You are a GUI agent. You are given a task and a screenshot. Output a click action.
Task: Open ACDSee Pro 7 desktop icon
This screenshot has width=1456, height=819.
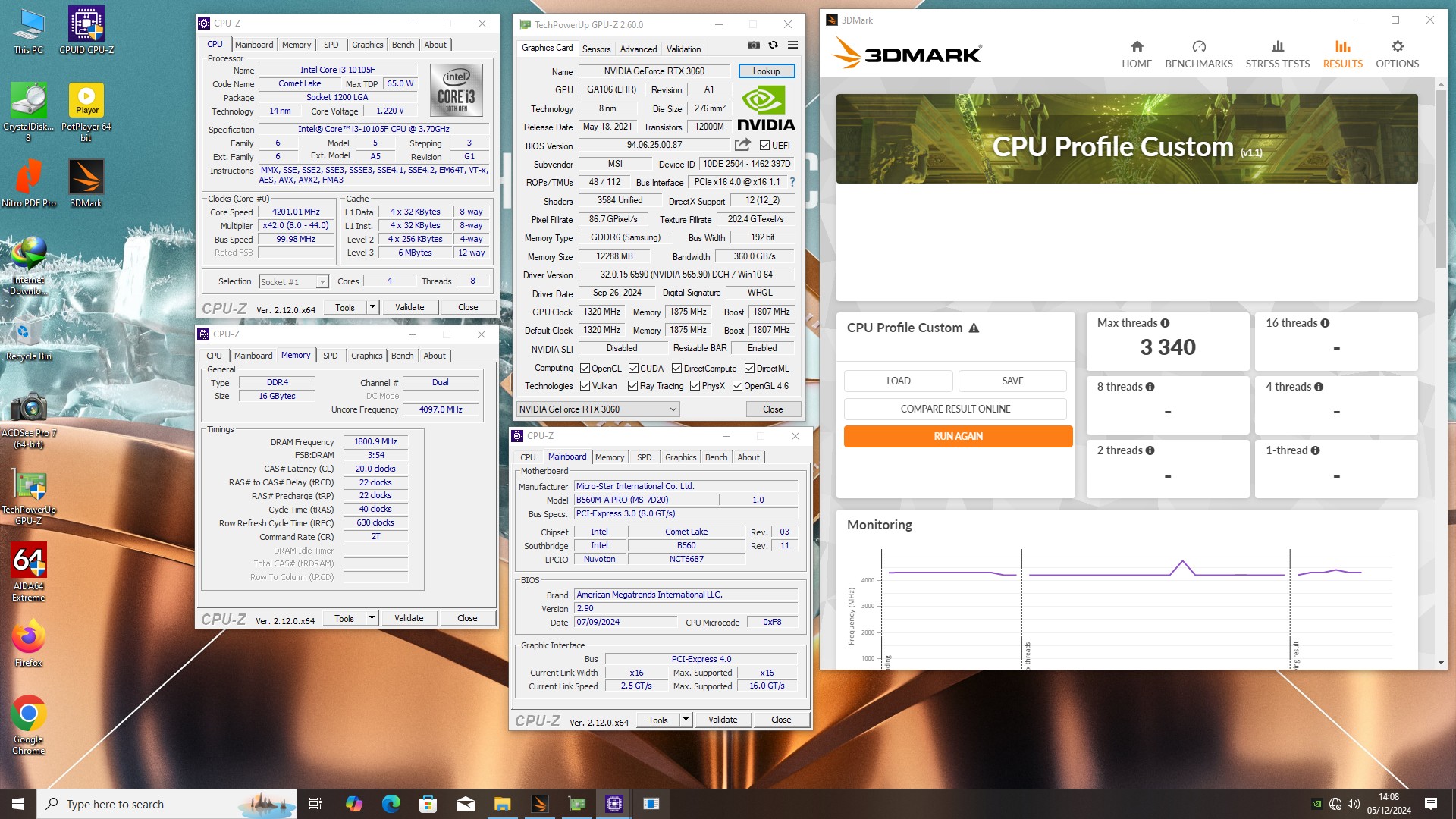pyautogui.click(x=28, y=419)
